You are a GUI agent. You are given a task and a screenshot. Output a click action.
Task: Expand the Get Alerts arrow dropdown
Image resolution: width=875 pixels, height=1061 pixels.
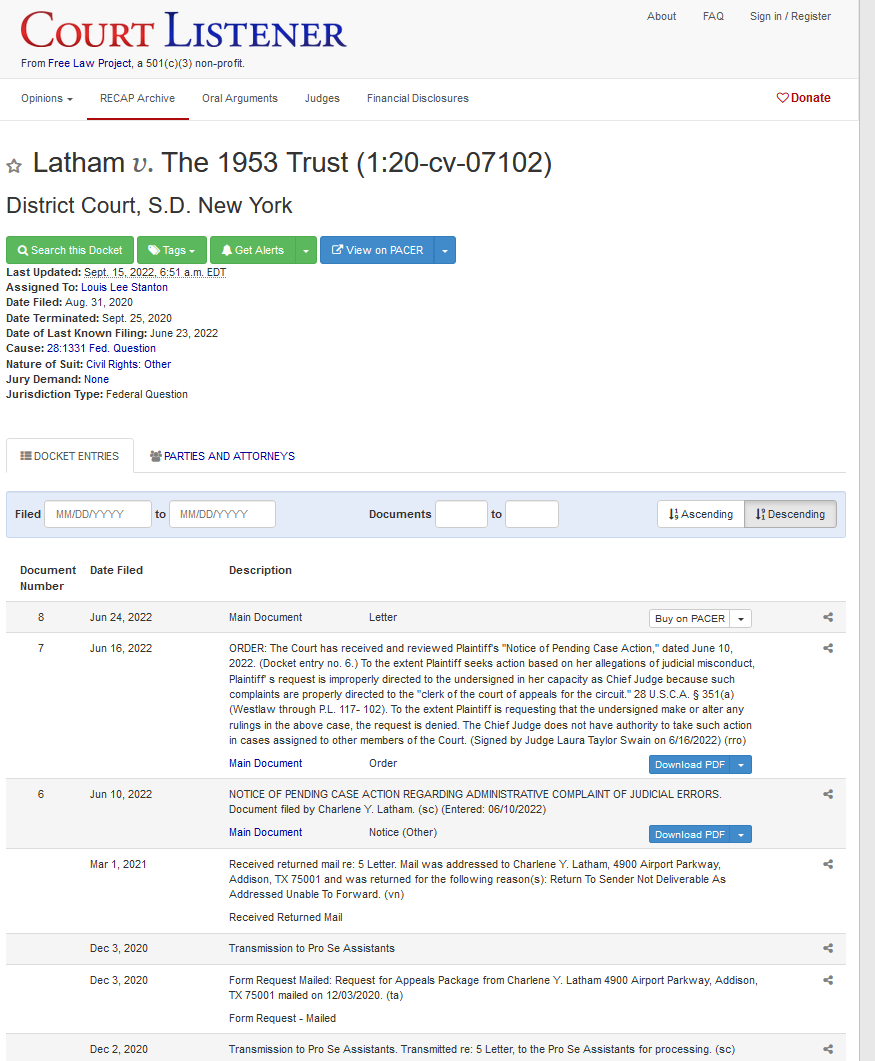306,250
